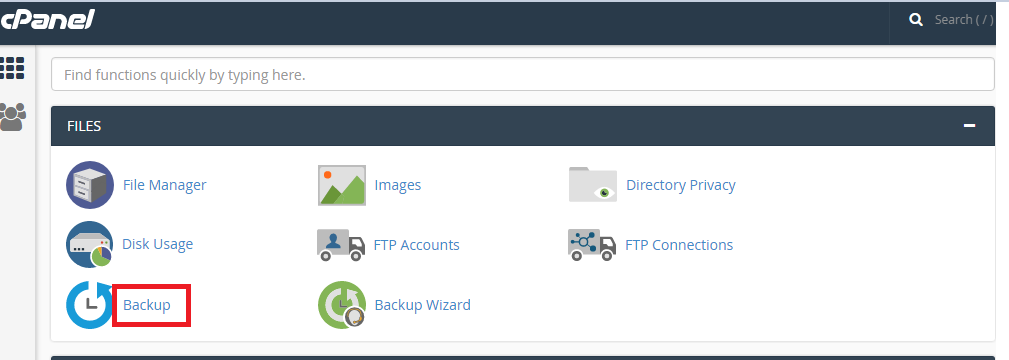Open the Disk Usage drive icon
The width and height of the screenshot is (1009, 360).
(x=89, y=244)
